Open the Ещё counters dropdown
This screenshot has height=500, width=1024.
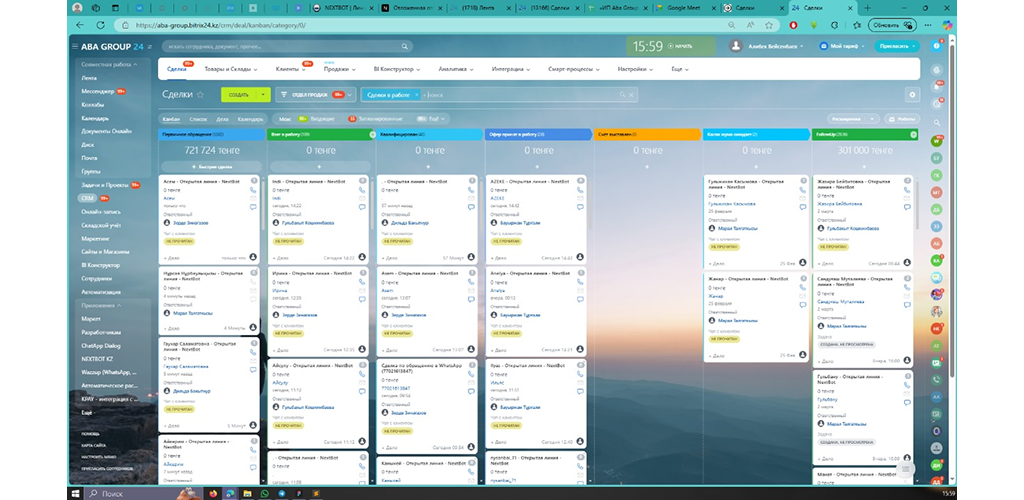tap(432, 119)
